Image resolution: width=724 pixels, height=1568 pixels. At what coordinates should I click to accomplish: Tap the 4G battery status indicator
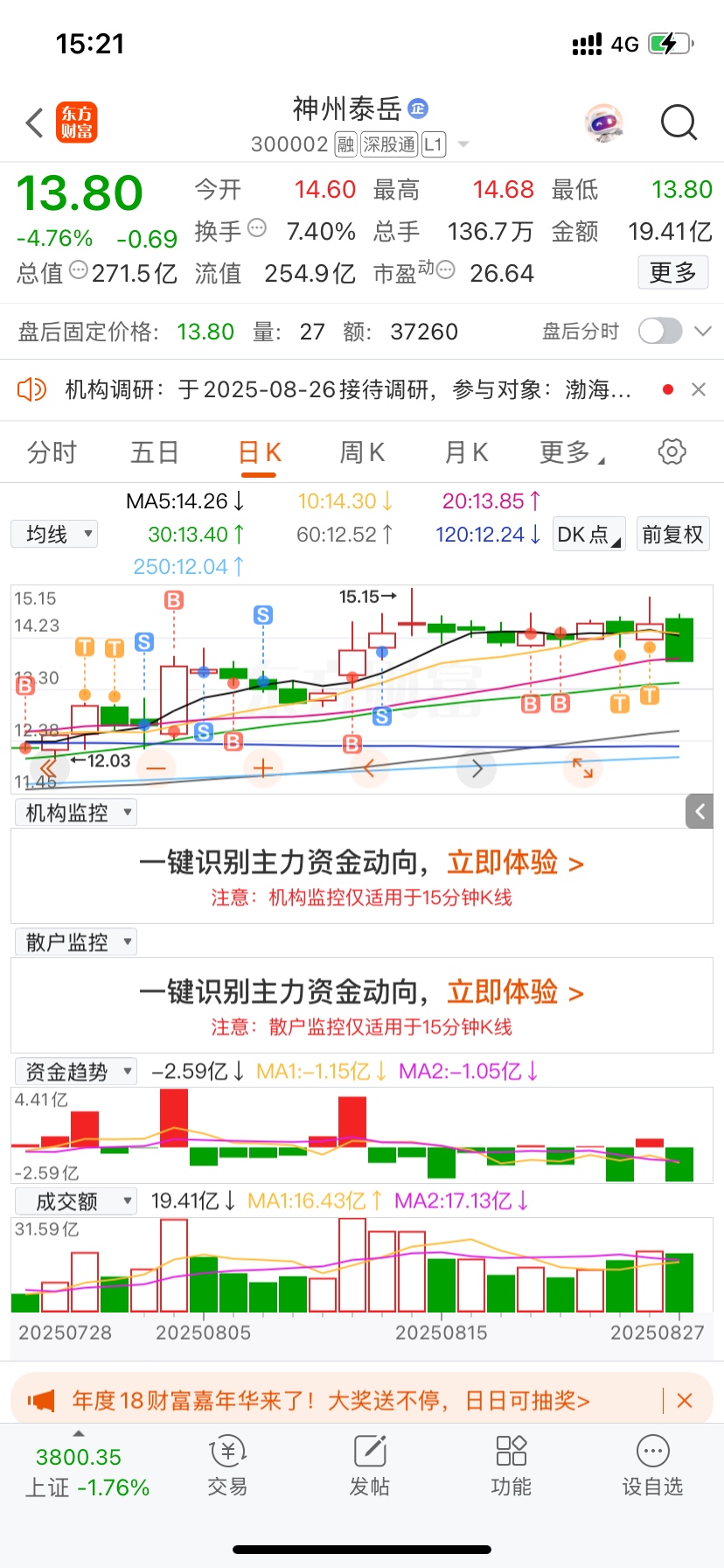[x=633, y=44]
